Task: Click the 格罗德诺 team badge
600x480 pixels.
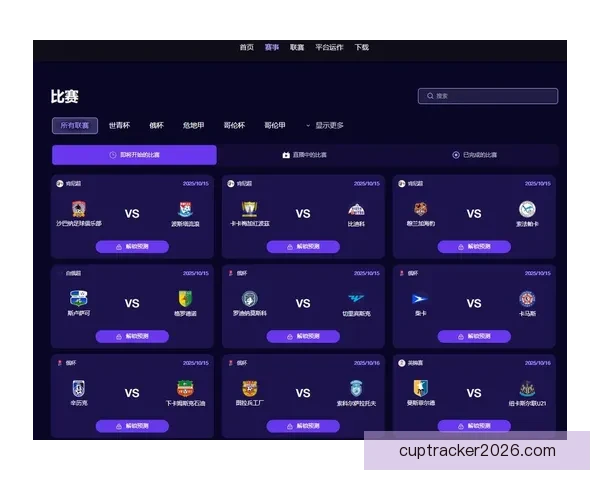Action: [x=186, y=299]
